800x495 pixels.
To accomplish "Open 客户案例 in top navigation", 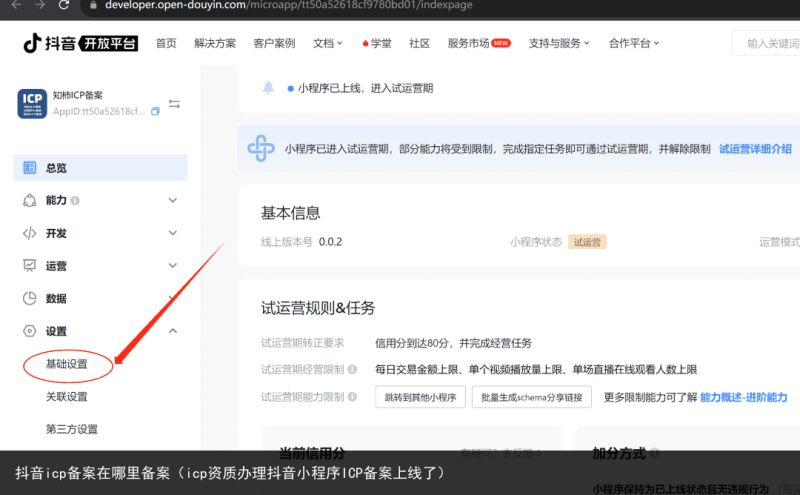I will [274, 43].
